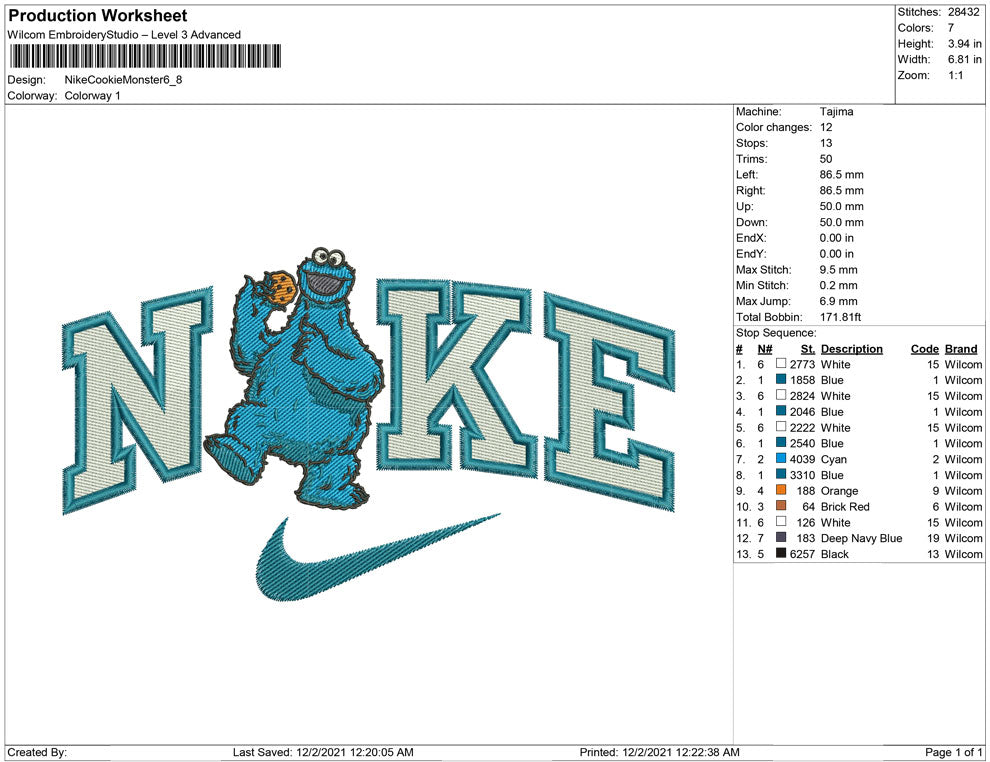Click the Max Jump value '6.9 mm'
The width and height of the screenshot is (990, 762).
click(x=838, y=301)
